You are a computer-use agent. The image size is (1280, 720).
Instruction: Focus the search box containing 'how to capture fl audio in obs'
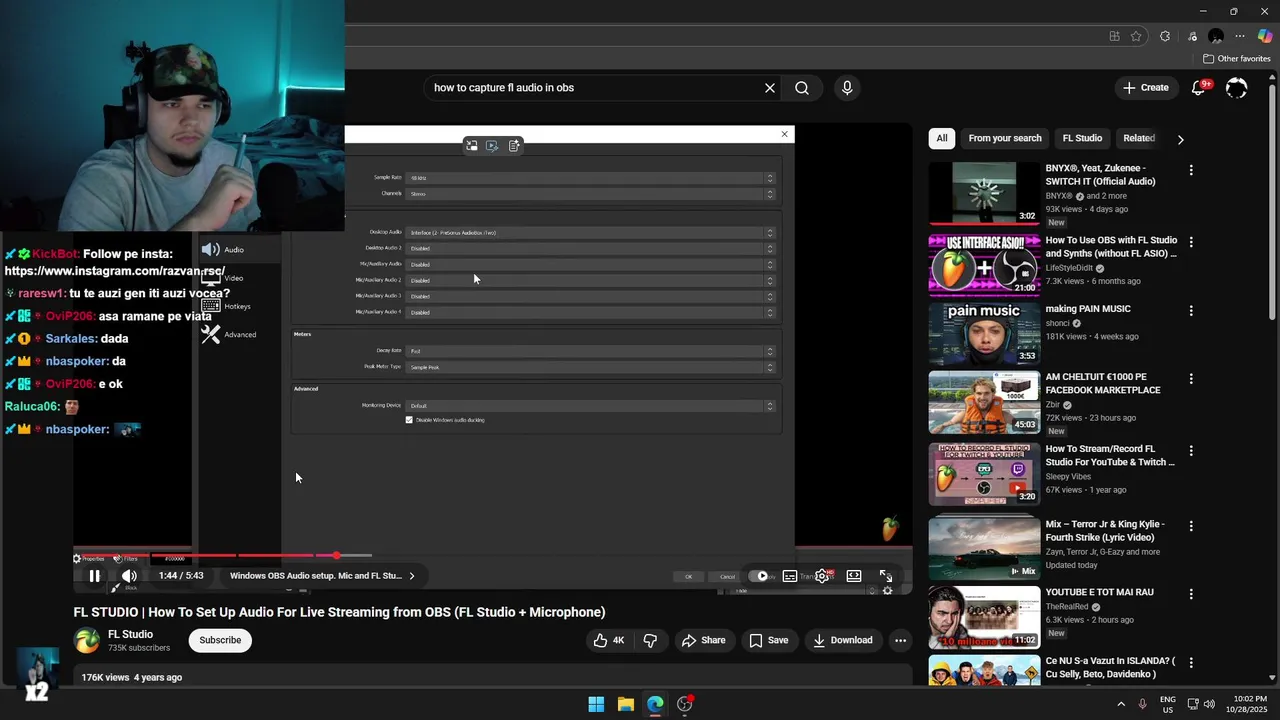click(594, 88)
